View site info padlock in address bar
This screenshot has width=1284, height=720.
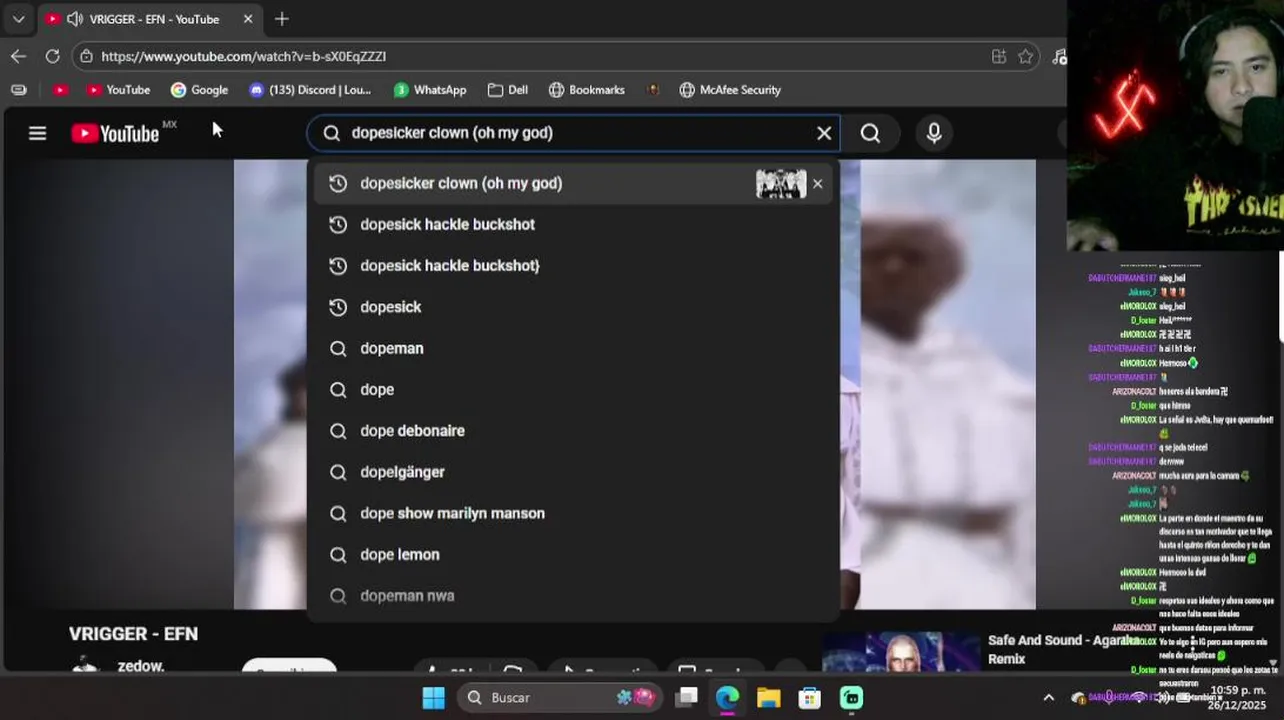pyautogui.click(x=87, y=57)
